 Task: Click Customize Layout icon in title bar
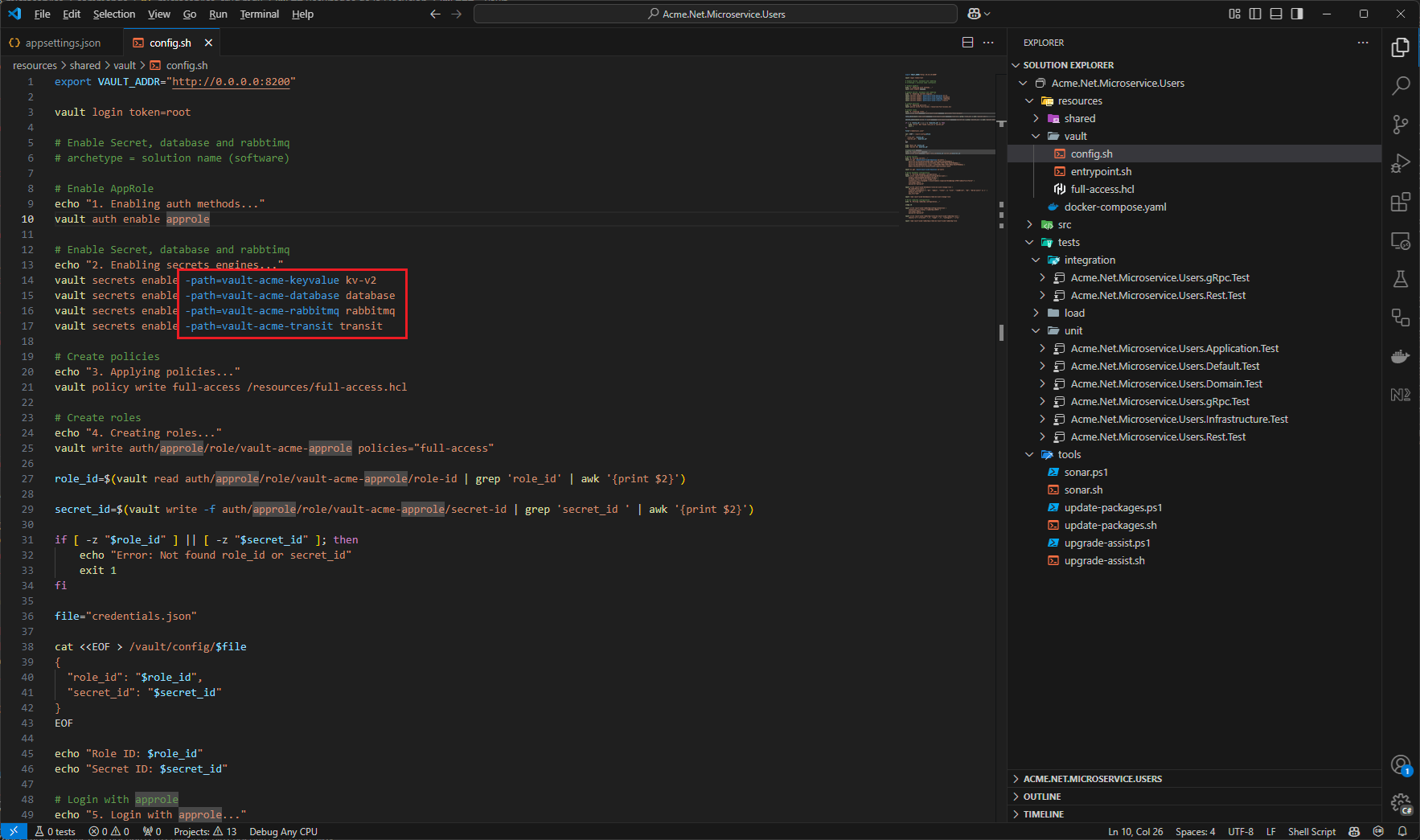coord(1234,14)
